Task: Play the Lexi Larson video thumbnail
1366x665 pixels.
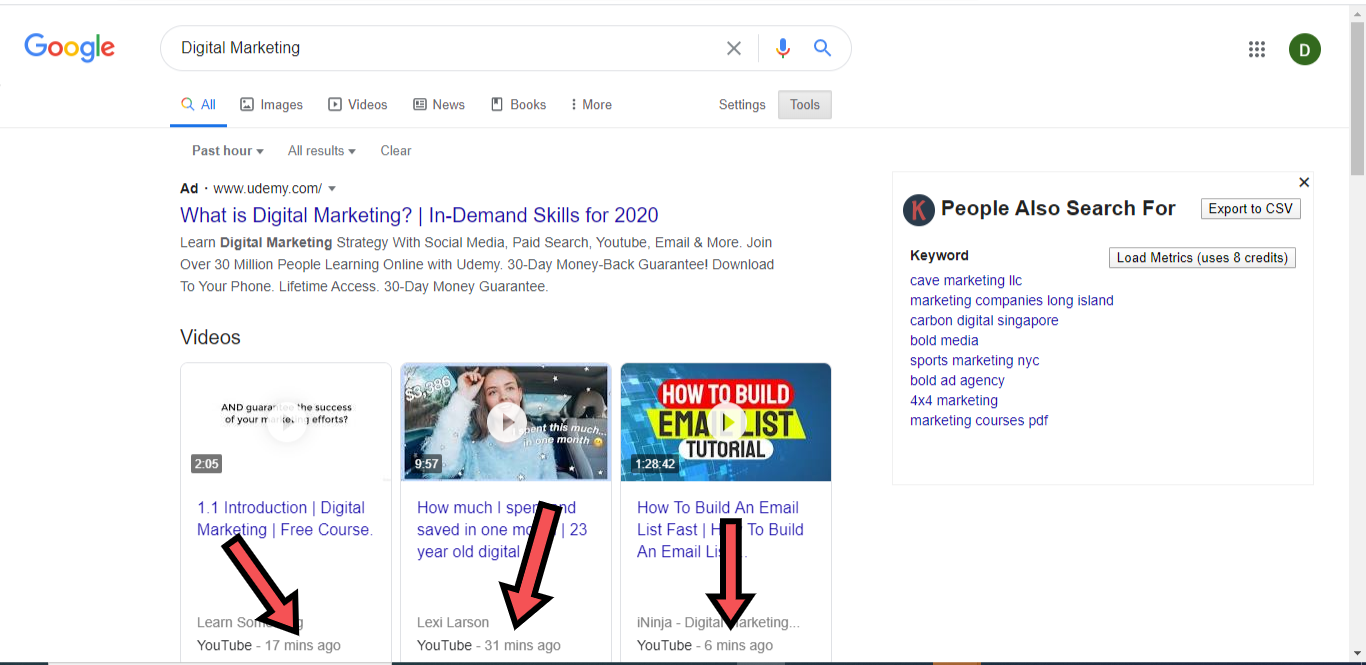Action: pyautogui.click(x=506, y=422)
